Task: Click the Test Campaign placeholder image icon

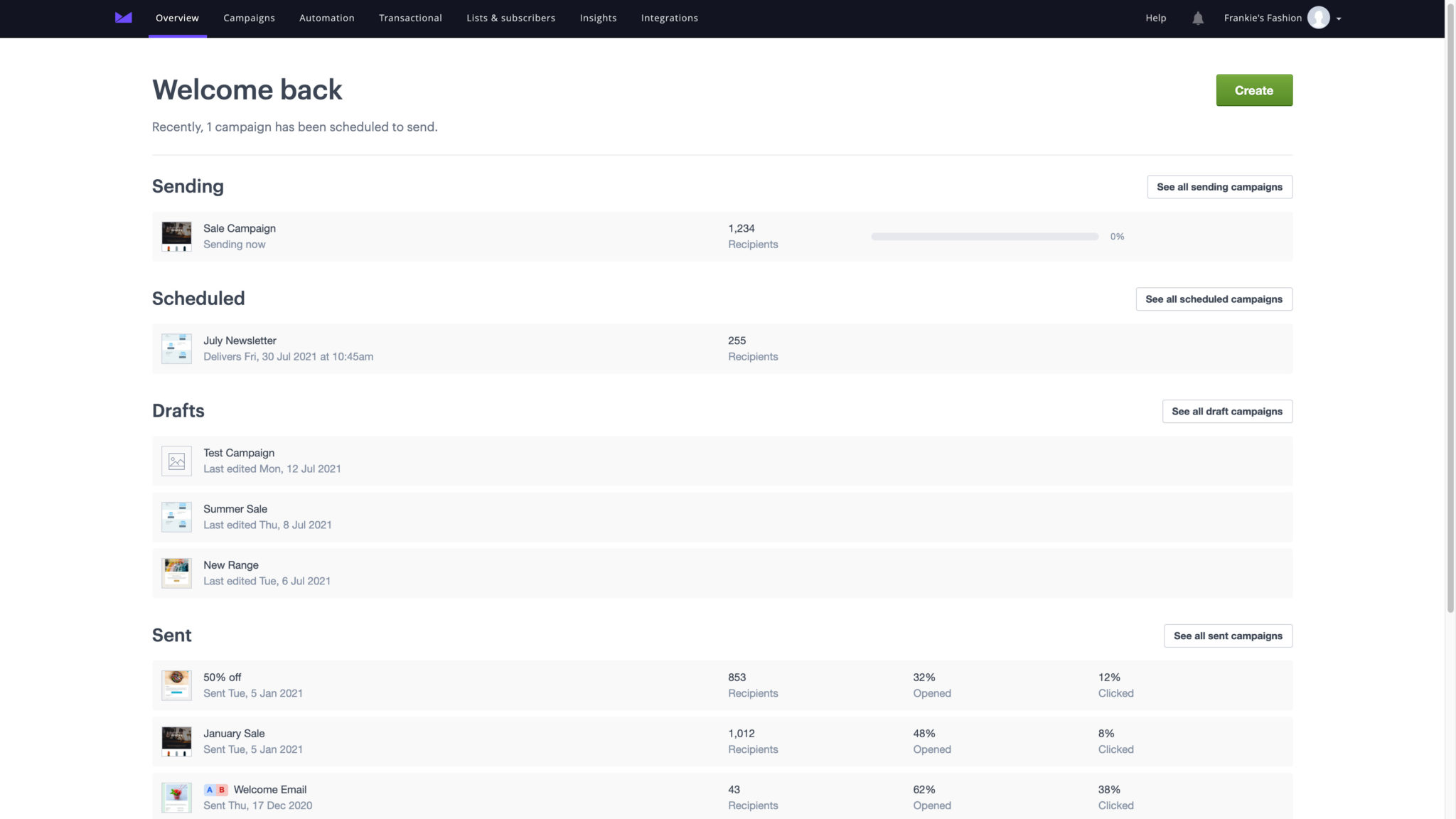Action: (x=176, y=461)
